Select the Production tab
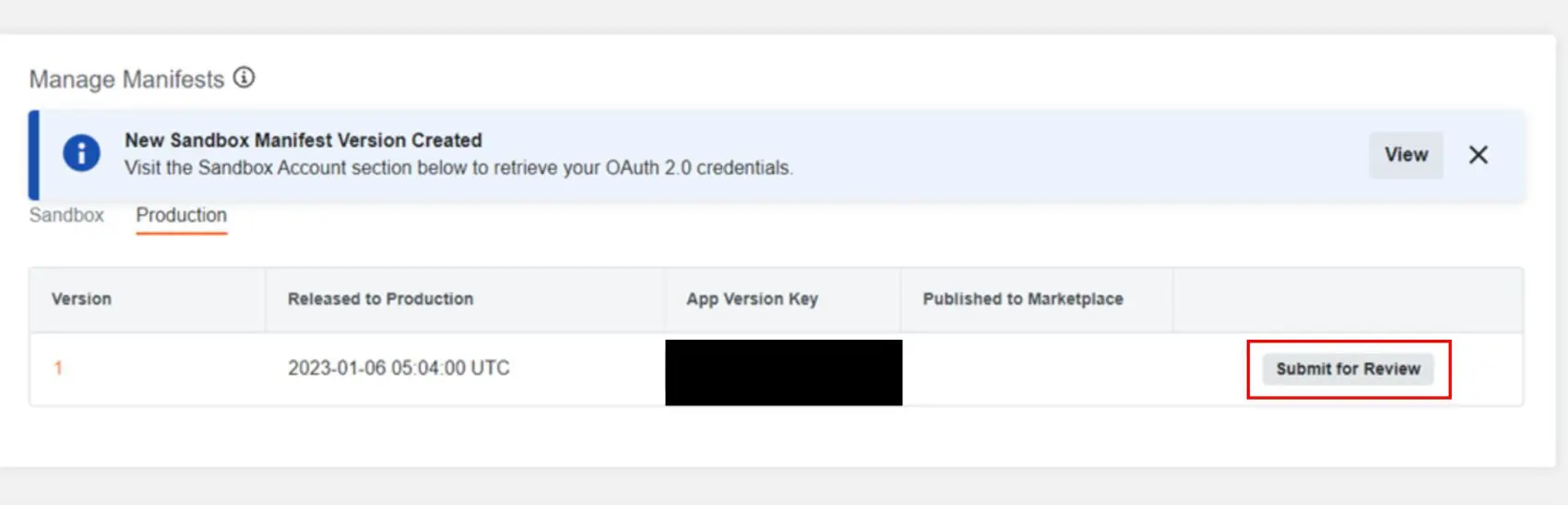Screen dimensions: 1568x505 coord(182,215)
